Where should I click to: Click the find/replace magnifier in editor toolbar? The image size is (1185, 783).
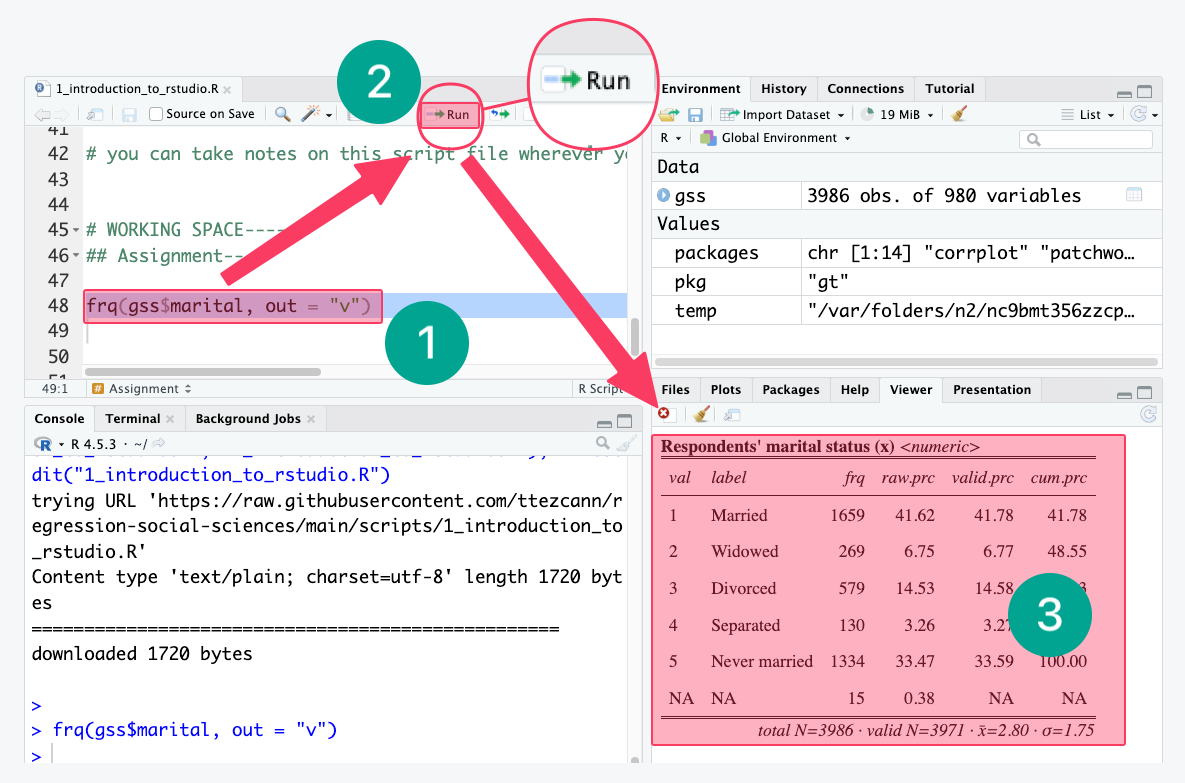click(x=283, y=114)
